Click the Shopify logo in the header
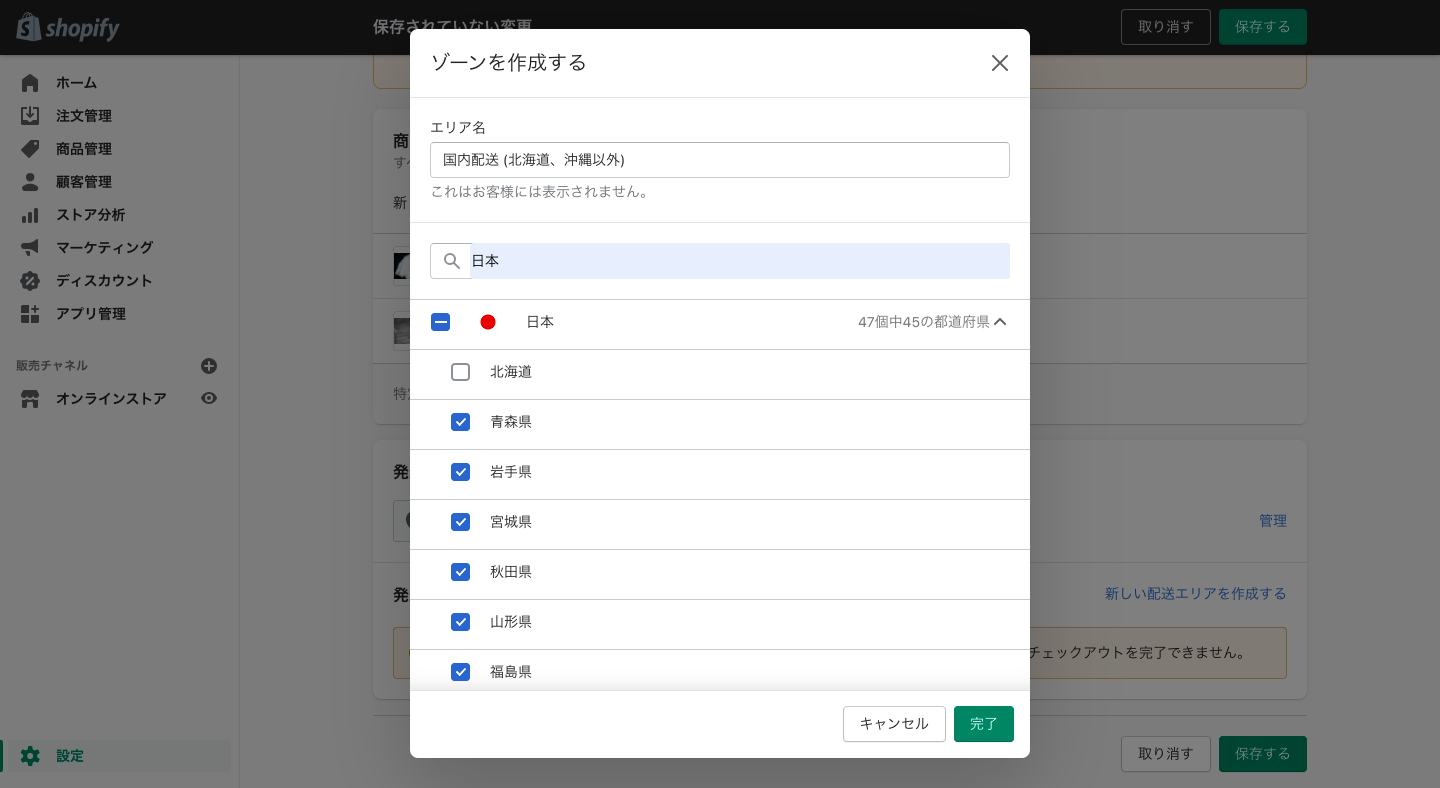1440x788 pixels. [68, 28]
